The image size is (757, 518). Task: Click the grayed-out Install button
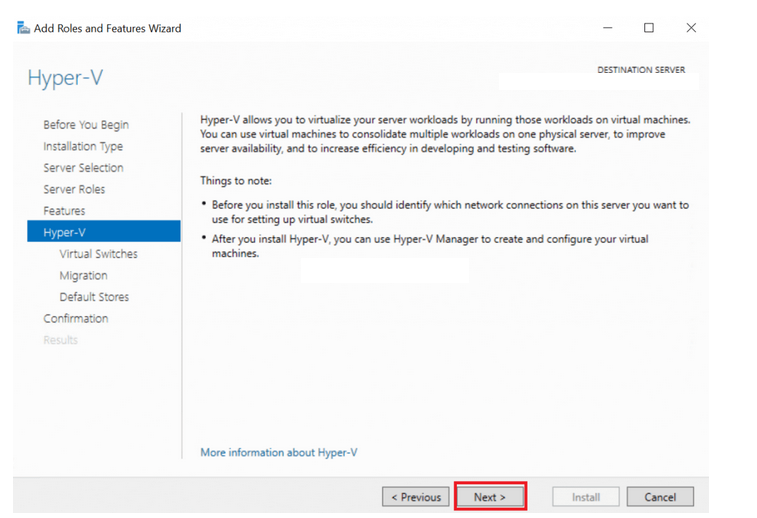[586, 497]
